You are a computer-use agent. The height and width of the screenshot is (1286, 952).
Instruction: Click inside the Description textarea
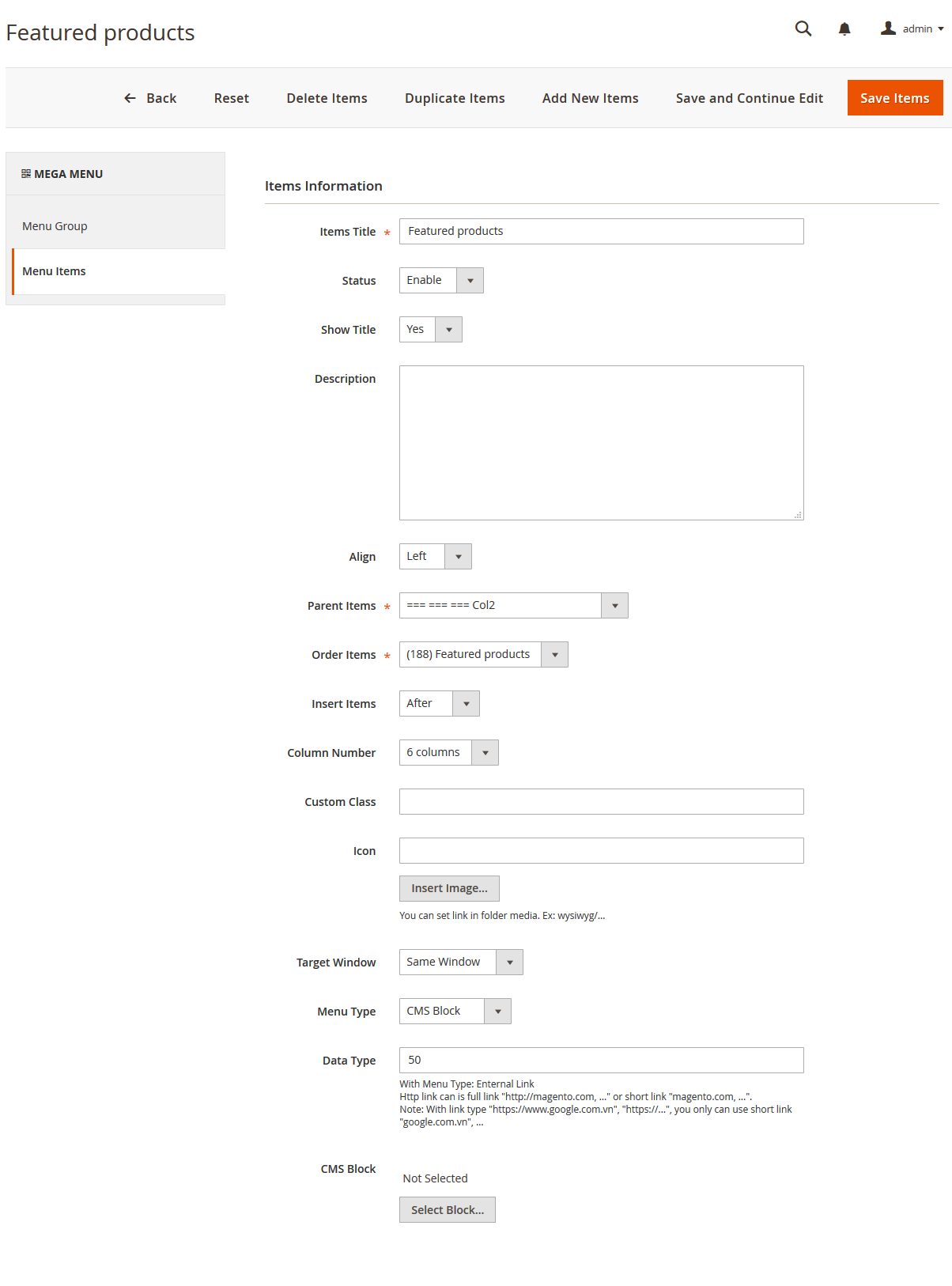[602, 443]
